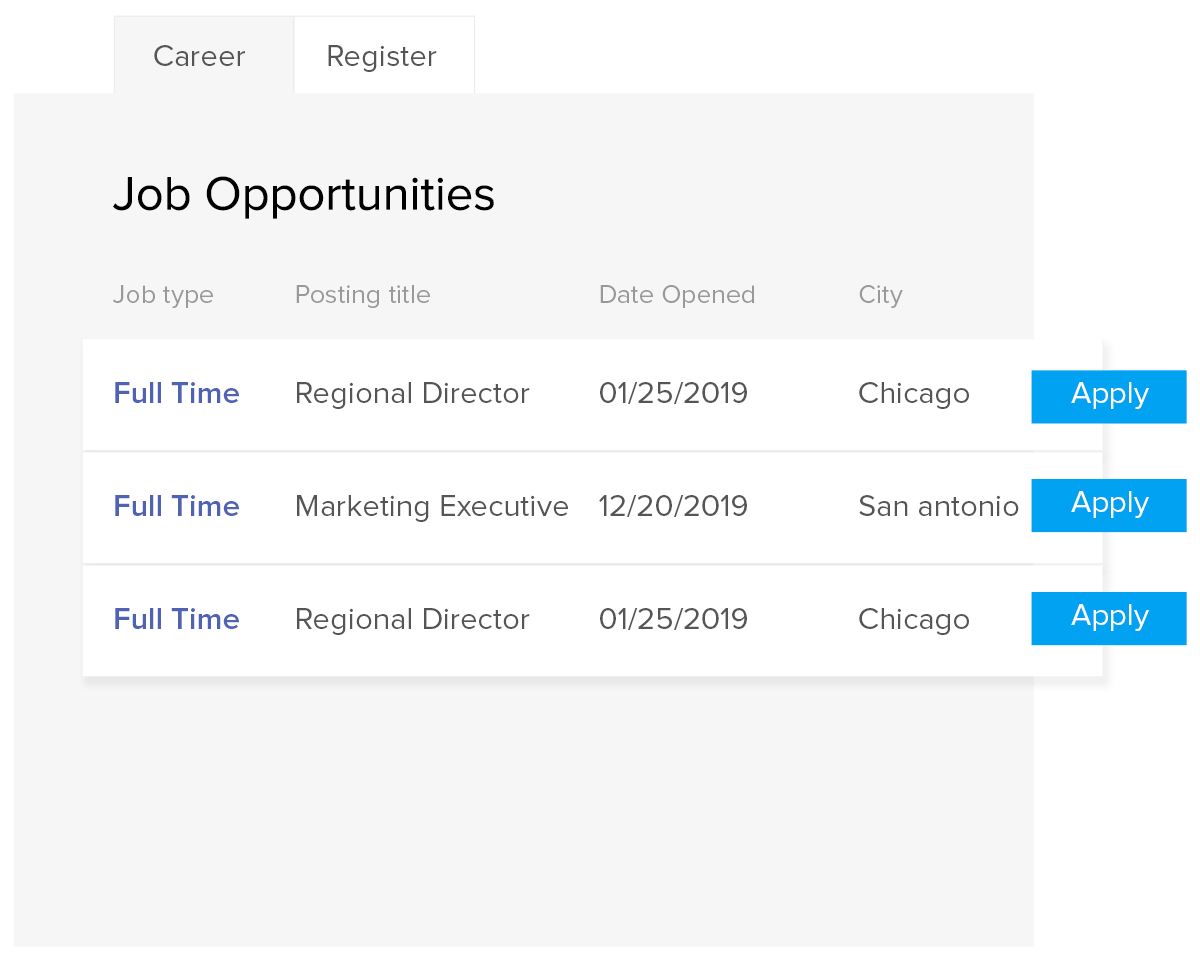Click the 12/20/2019 opened date

pyautogui.click(x=673, y=507)
